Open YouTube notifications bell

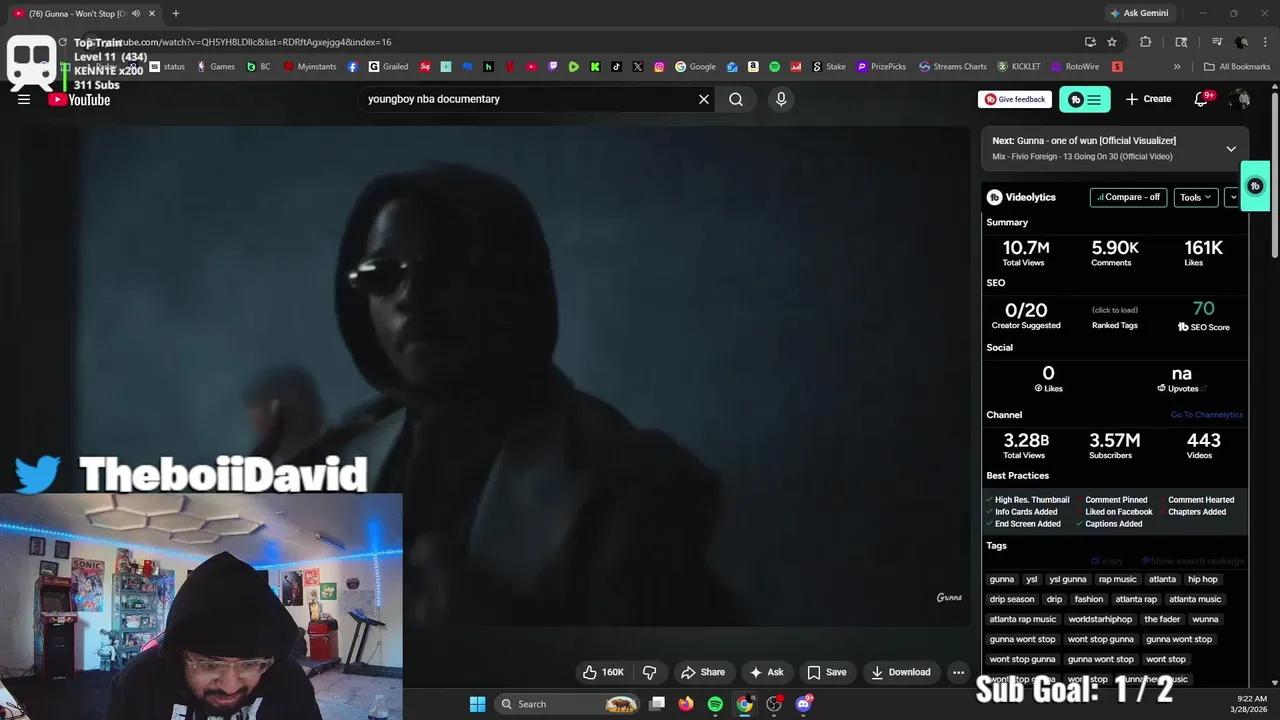(x=1202, y=99)
